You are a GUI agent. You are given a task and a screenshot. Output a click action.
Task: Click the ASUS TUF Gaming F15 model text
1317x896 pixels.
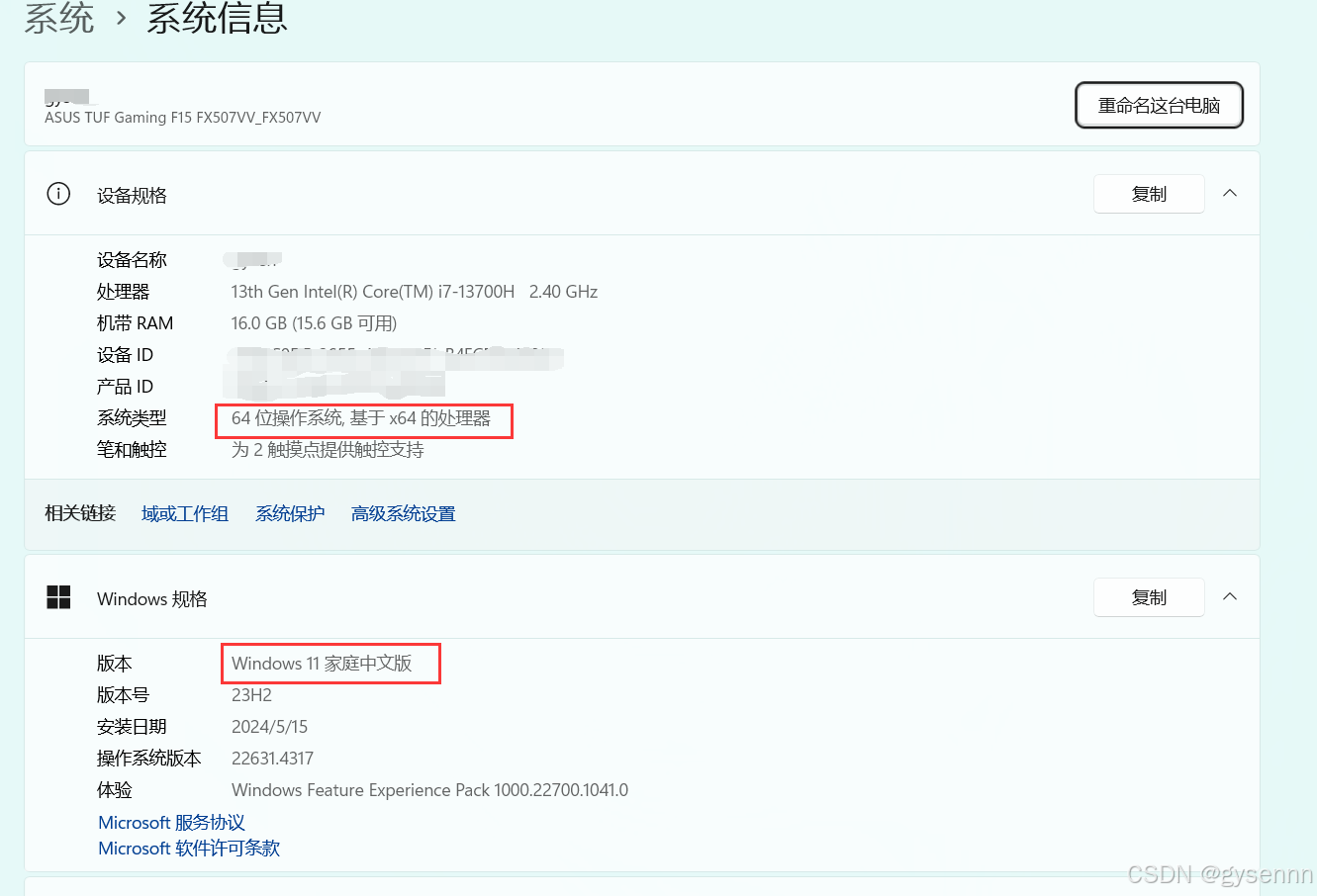(183, 117)
